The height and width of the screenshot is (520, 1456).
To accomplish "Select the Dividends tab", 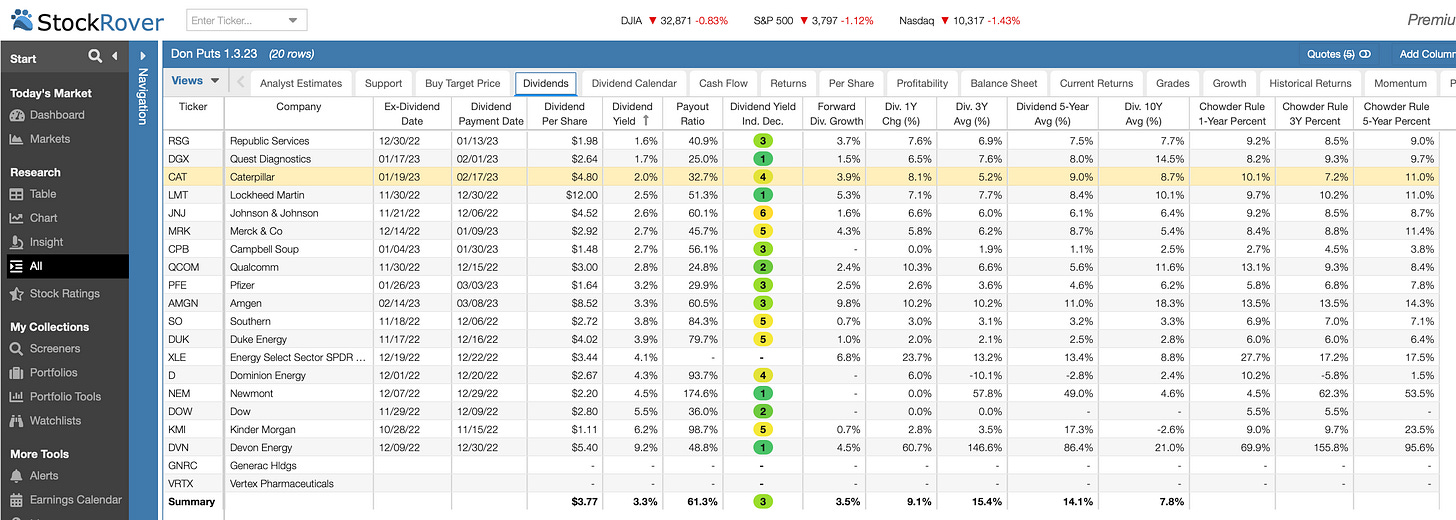I will tap(546, 84).
